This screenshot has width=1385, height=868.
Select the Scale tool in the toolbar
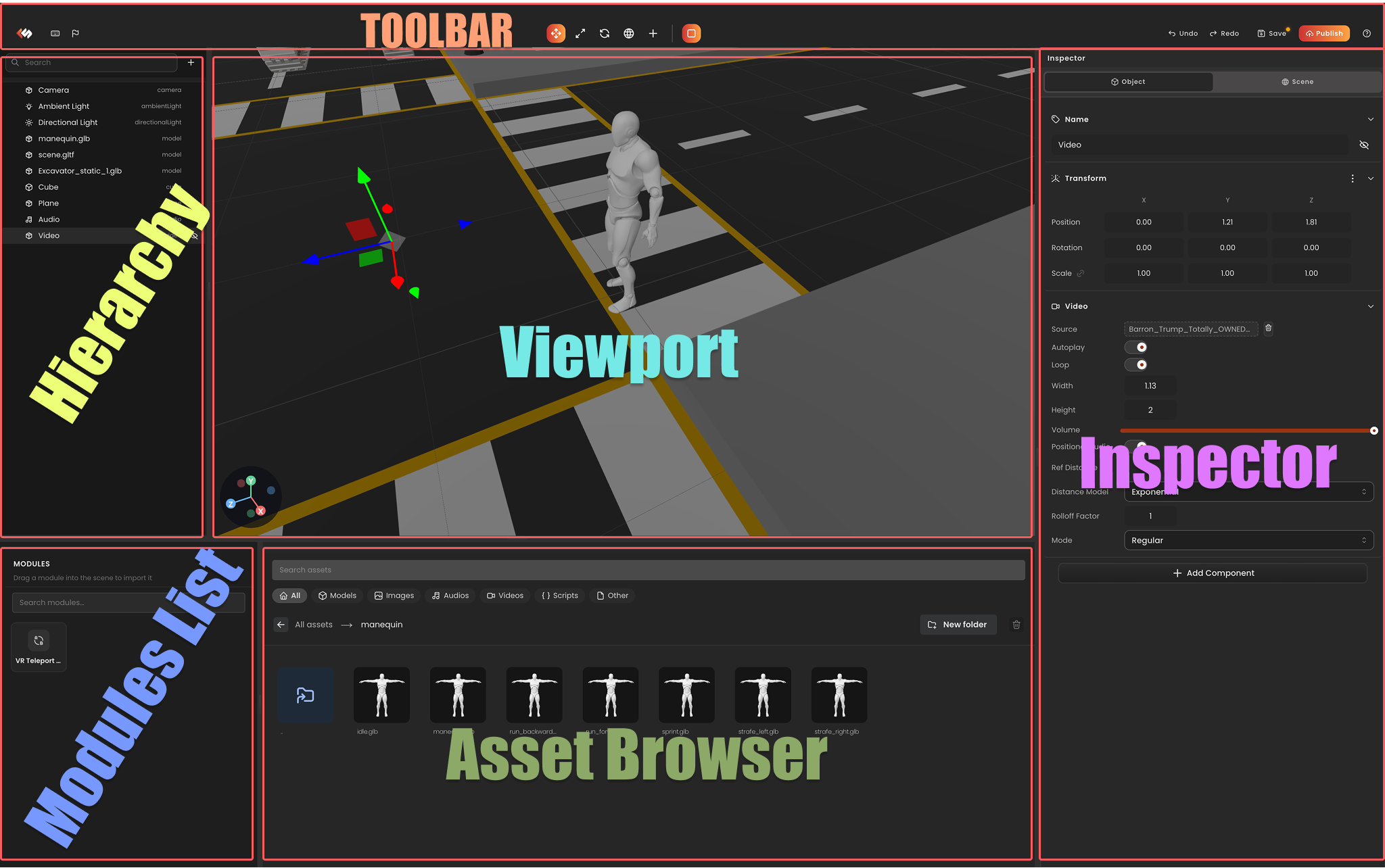point(580,33)
